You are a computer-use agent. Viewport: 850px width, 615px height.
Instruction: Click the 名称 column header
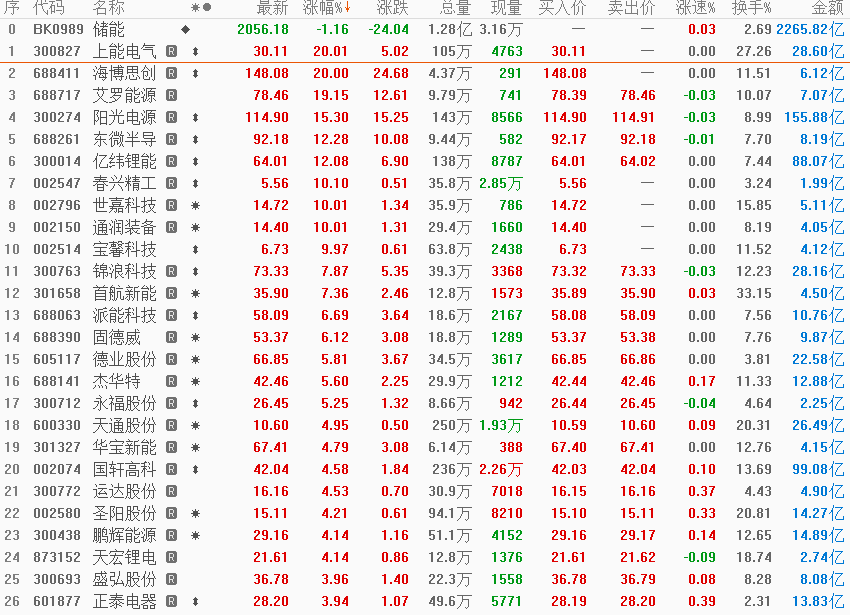point(108,8)
